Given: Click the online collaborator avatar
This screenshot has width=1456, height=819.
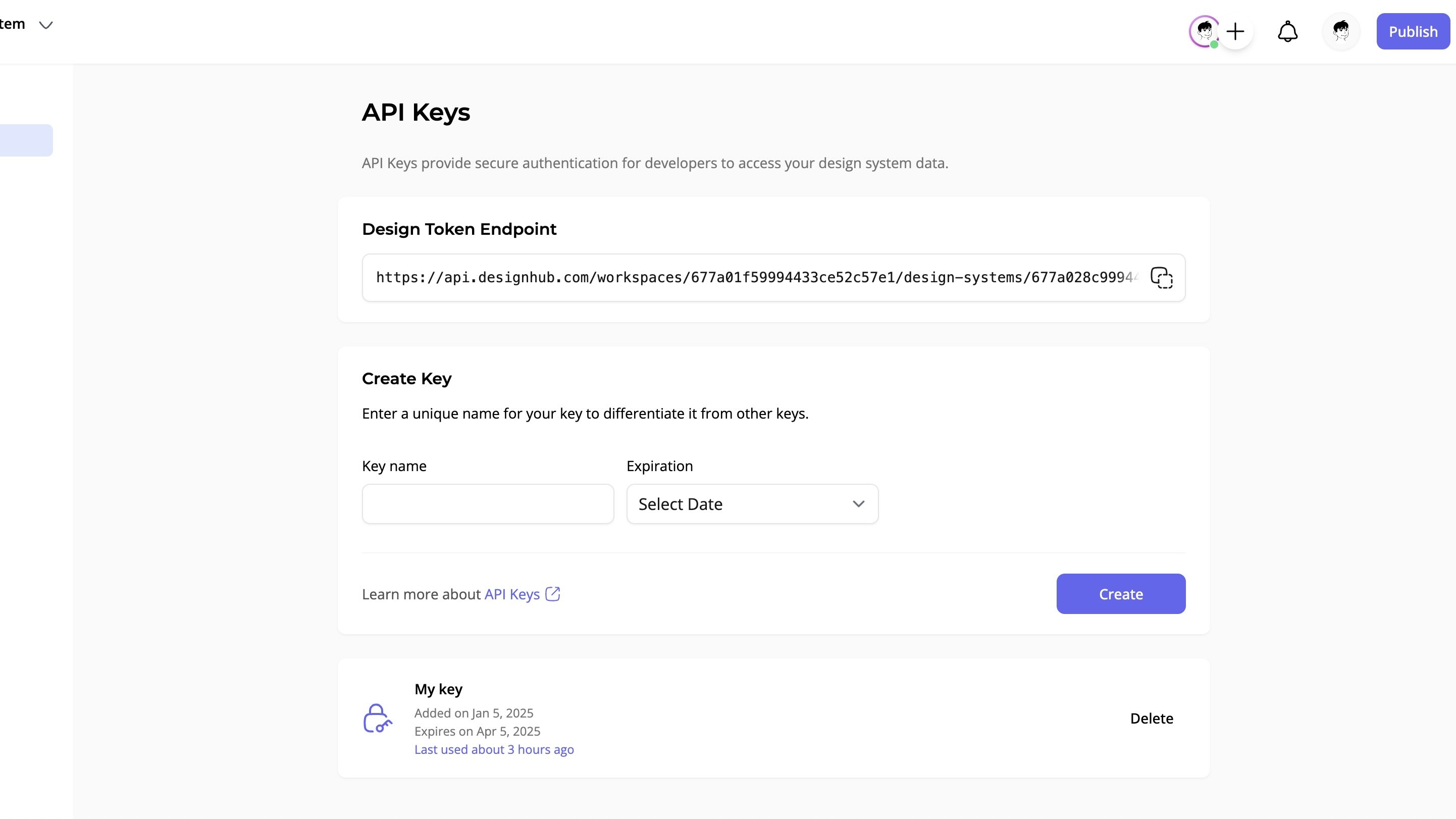Looking at the screenshot, I should pos(1204,31).
